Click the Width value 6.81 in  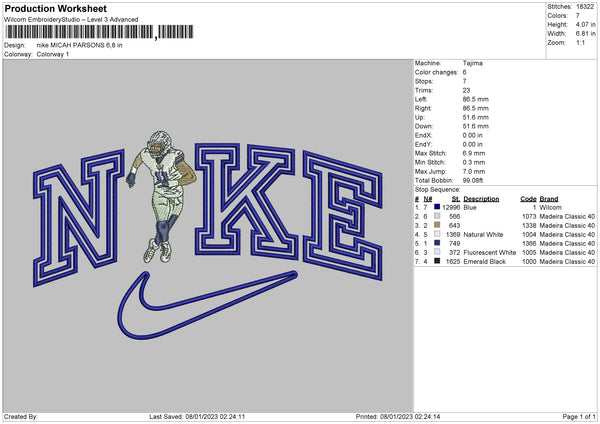585,34
